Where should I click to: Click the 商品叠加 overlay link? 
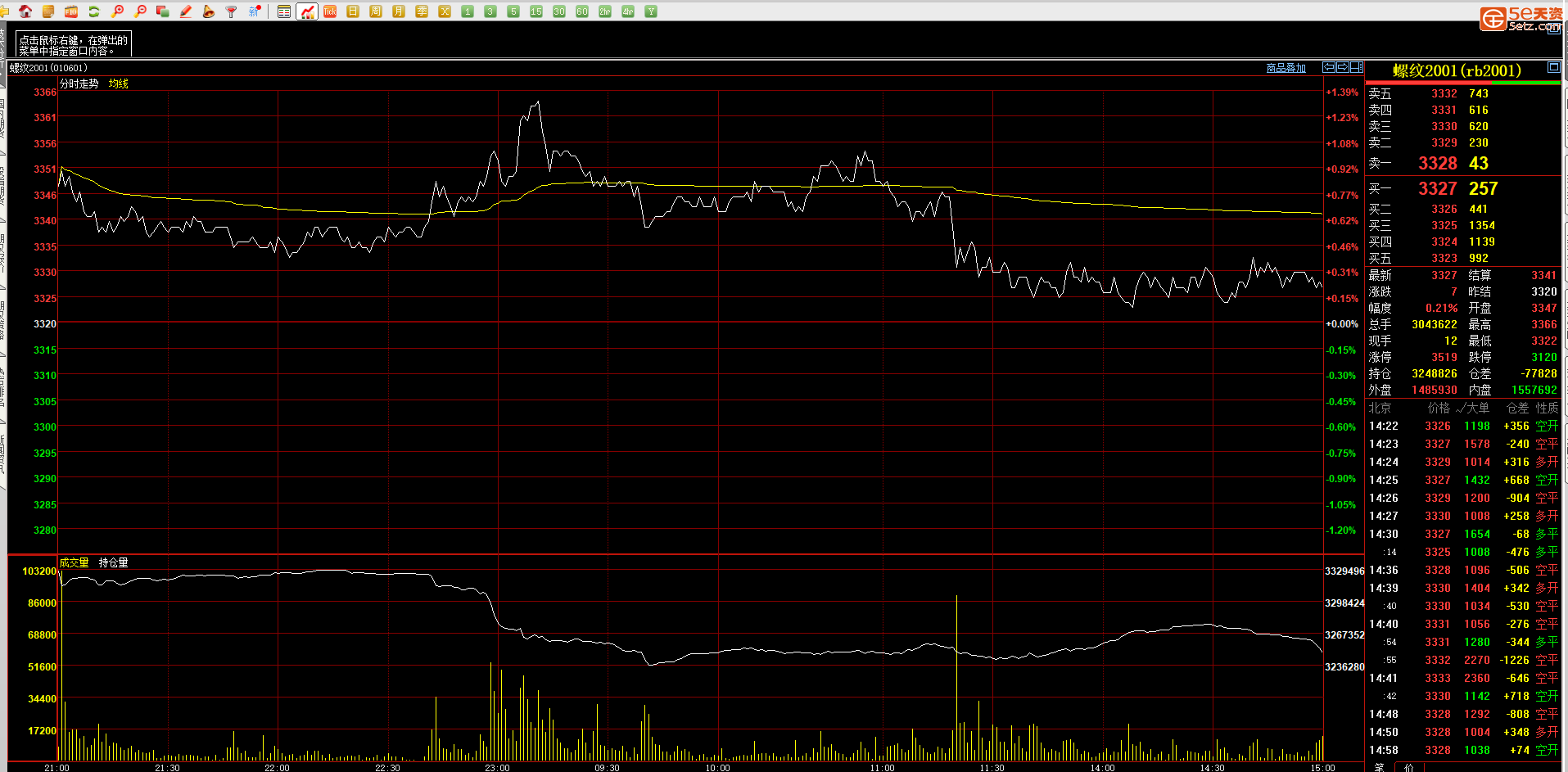point(1286,68)
